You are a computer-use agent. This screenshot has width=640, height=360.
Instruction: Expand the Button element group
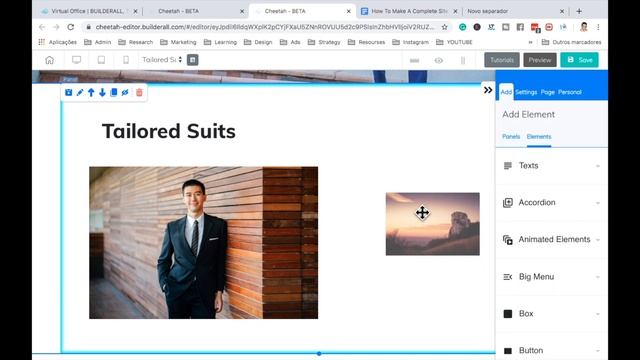pos(551,350)
